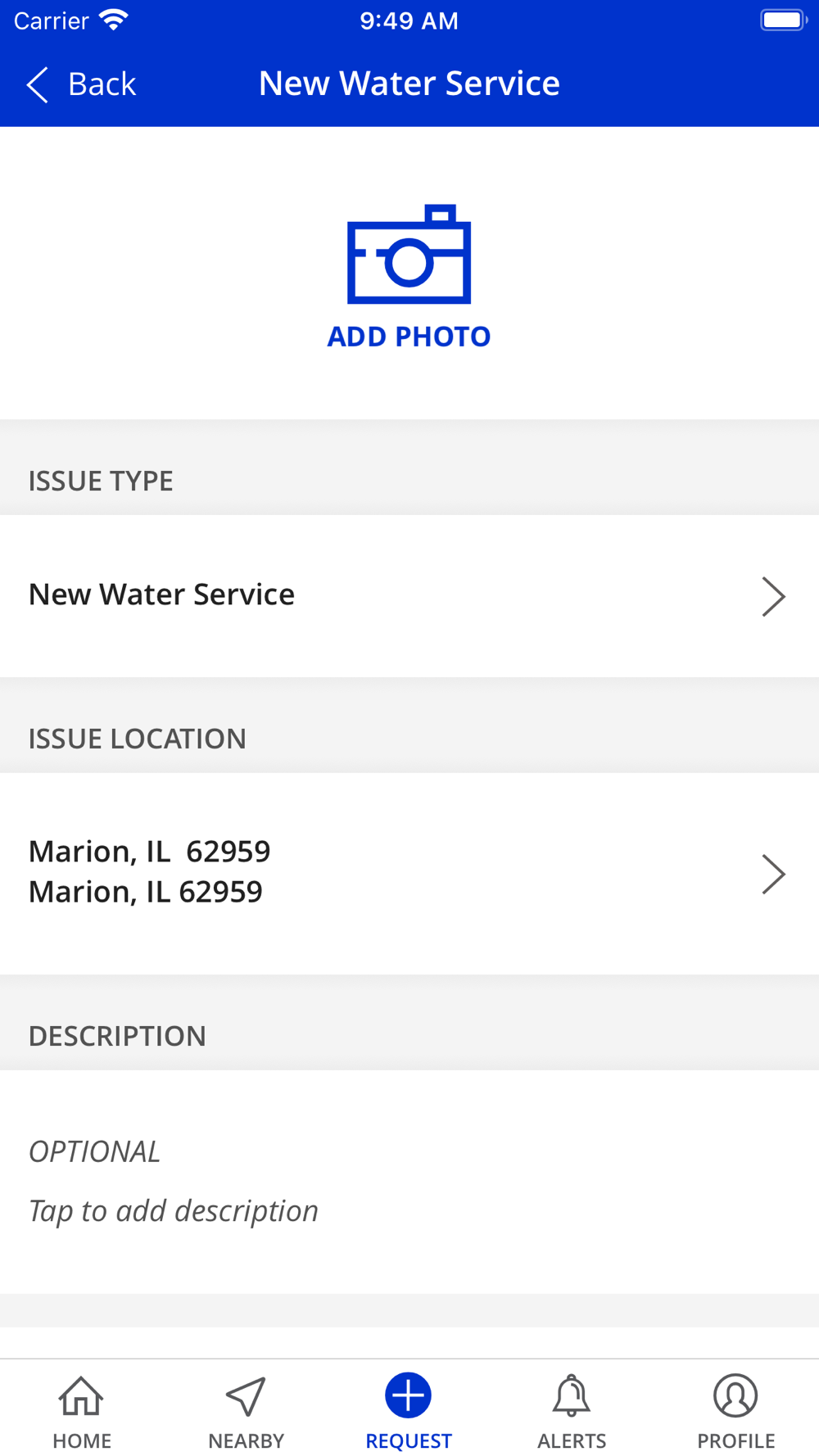Tap the camera icon to add photo
This screenshot has width=819, height=1456.
click(x=409, y=254)
